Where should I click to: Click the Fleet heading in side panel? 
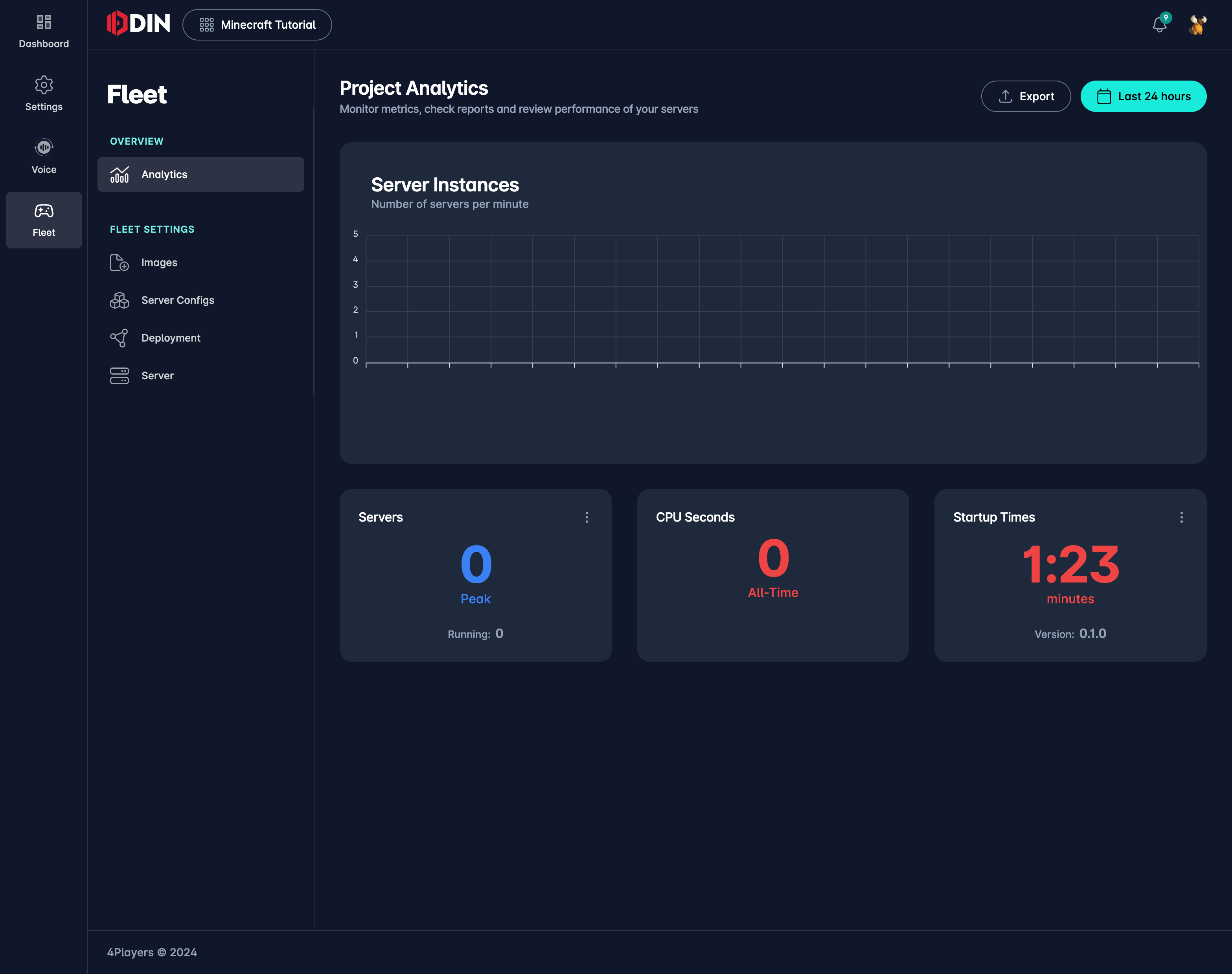137,94
